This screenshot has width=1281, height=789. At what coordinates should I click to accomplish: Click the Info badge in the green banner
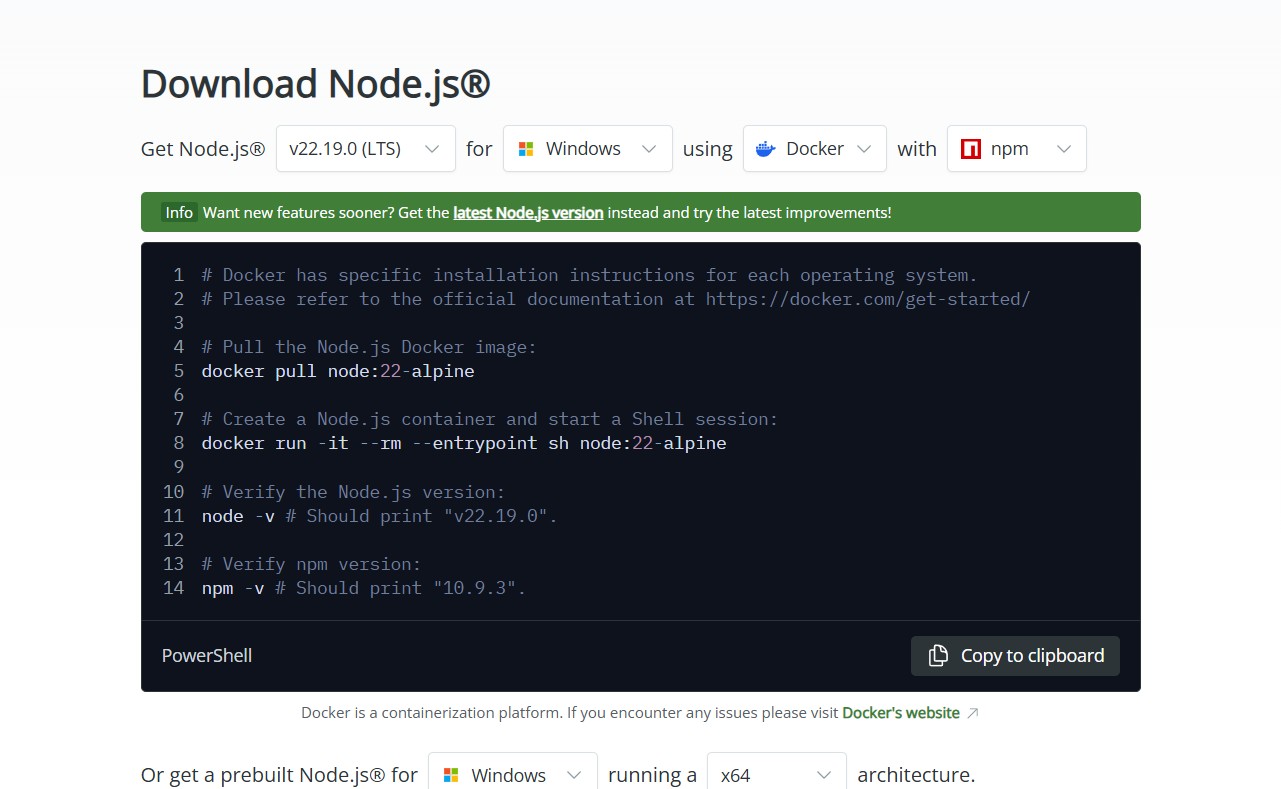[179, 212]
